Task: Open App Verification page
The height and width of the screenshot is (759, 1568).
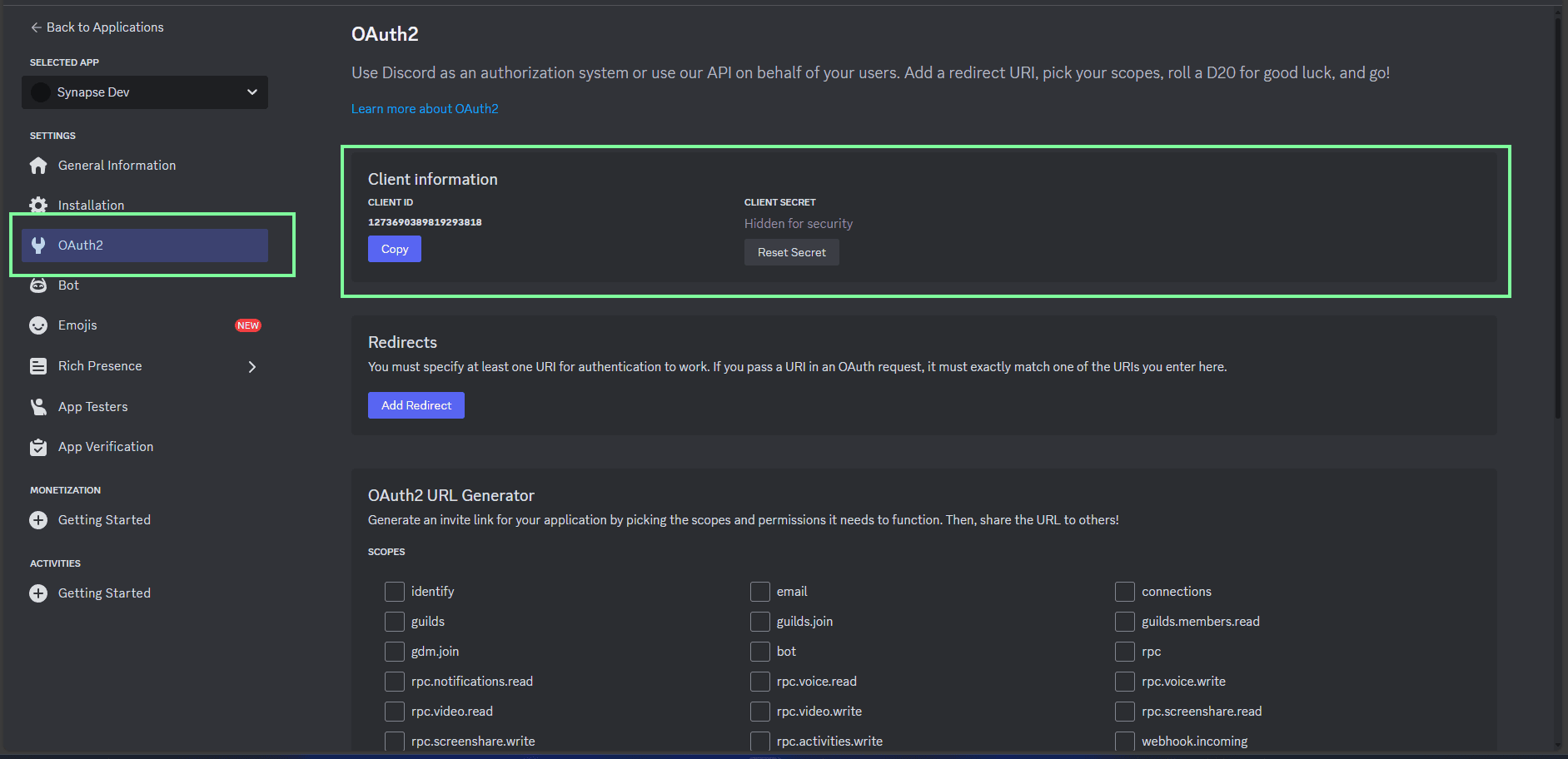Action: [x=145, y=447]
